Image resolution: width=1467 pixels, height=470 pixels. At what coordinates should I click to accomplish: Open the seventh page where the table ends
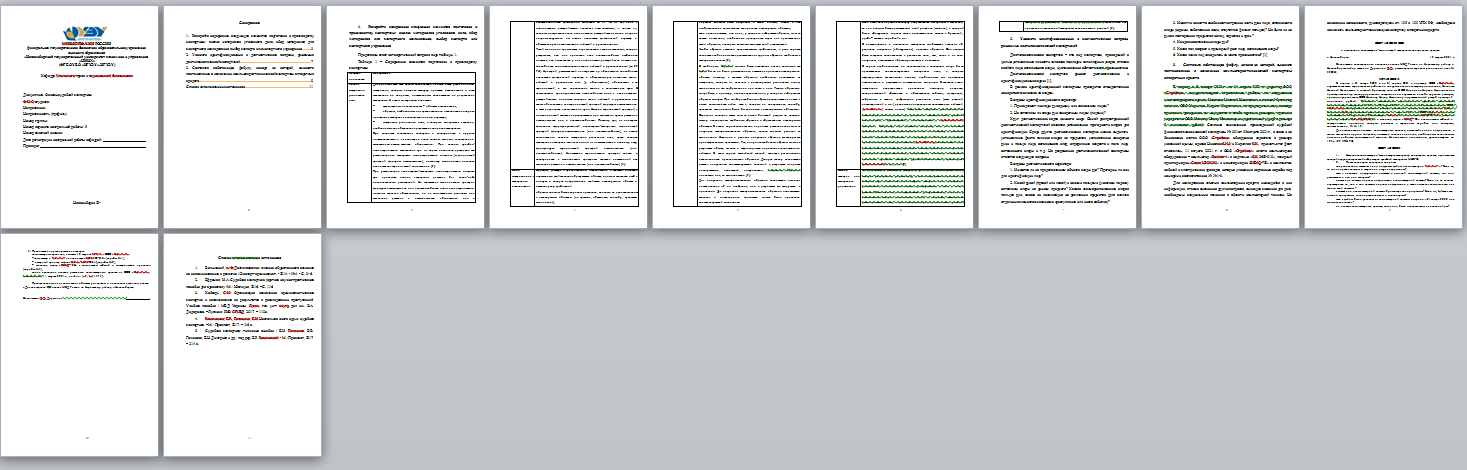tap(1059, 118)
